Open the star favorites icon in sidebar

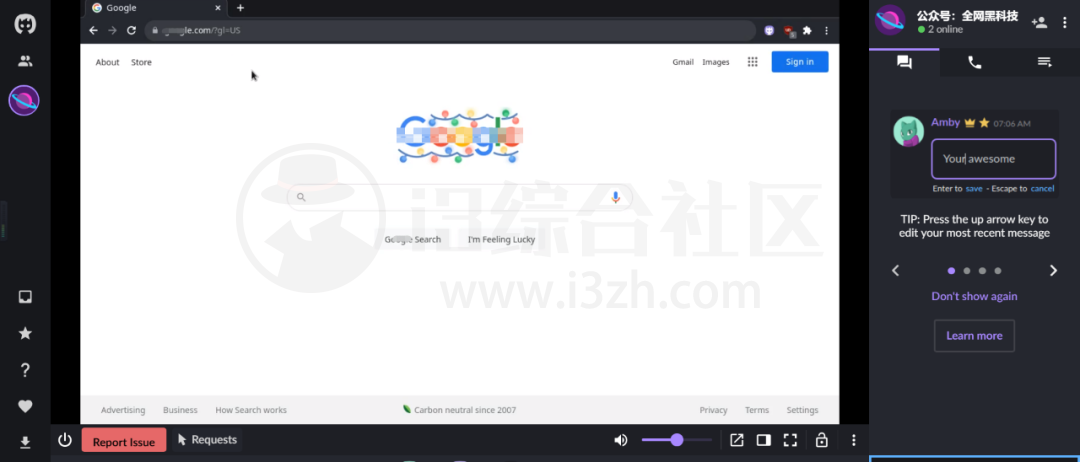(x=25, y=333)
